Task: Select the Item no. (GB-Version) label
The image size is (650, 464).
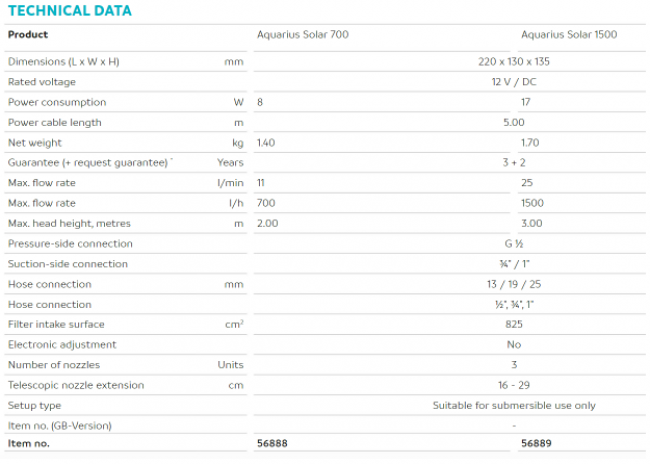Action: (60, 426)
